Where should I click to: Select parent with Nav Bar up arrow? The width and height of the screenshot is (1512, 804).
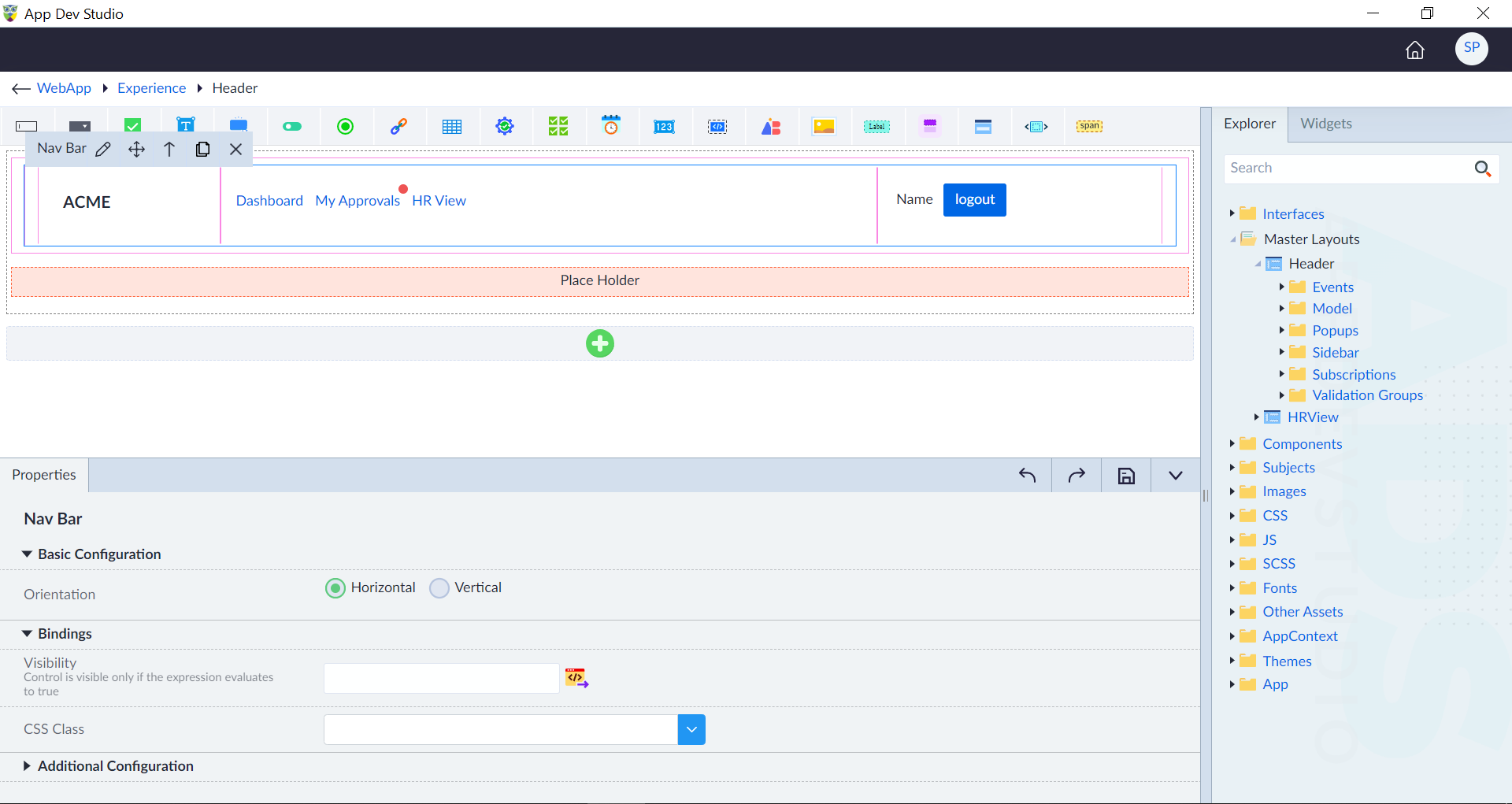tap(169, 149)
